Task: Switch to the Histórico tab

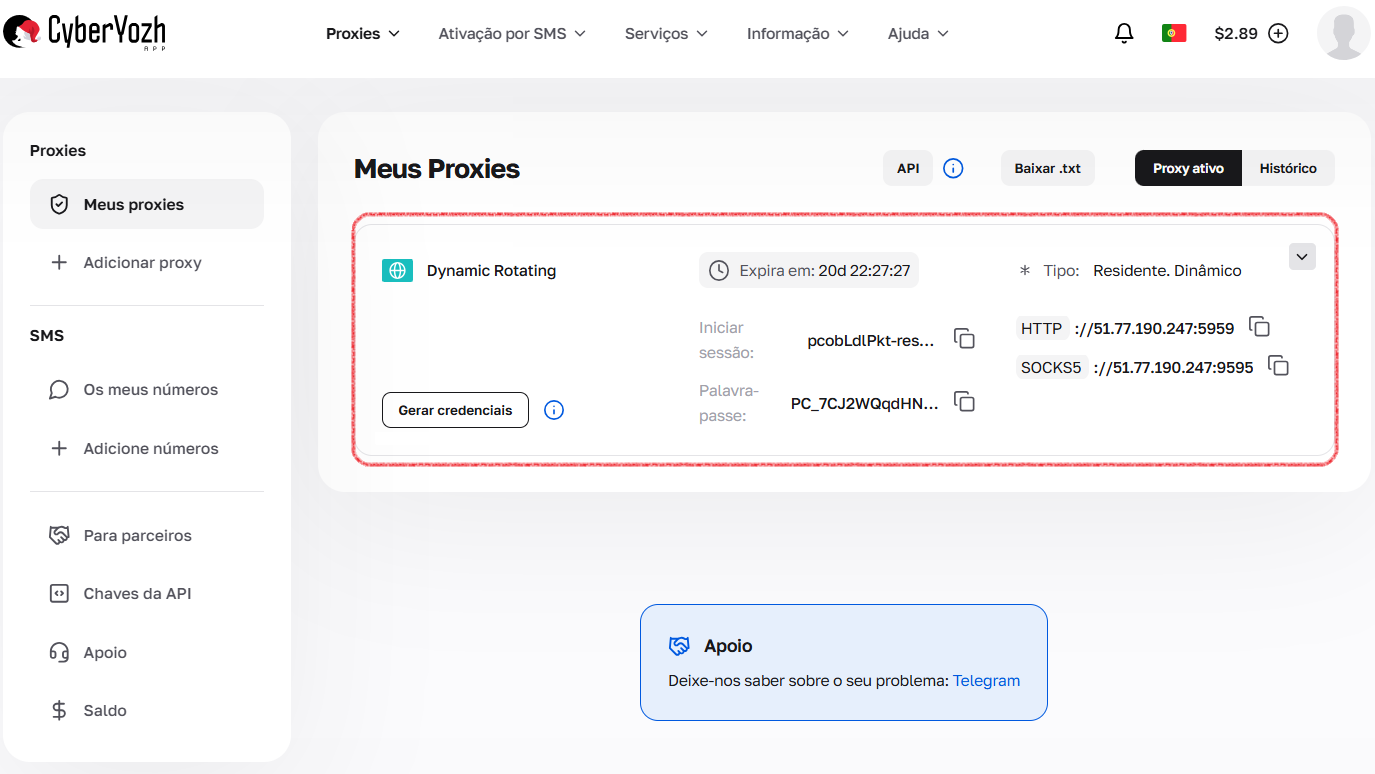Action: (1288, 168)
